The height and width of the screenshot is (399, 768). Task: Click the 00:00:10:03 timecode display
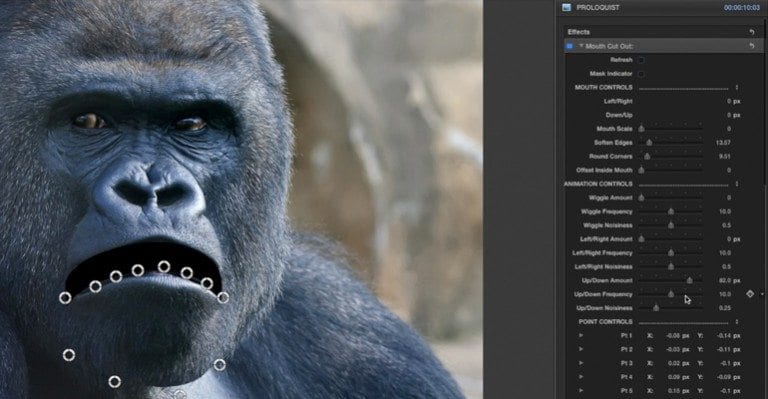742,8
